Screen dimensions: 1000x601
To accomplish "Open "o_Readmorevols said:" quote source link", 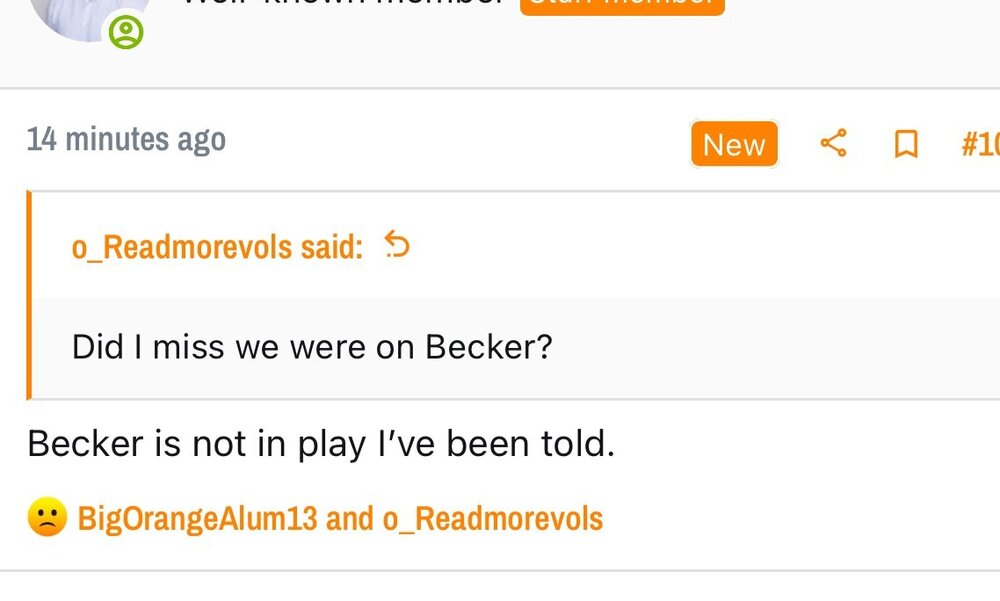I will (217, 247).
